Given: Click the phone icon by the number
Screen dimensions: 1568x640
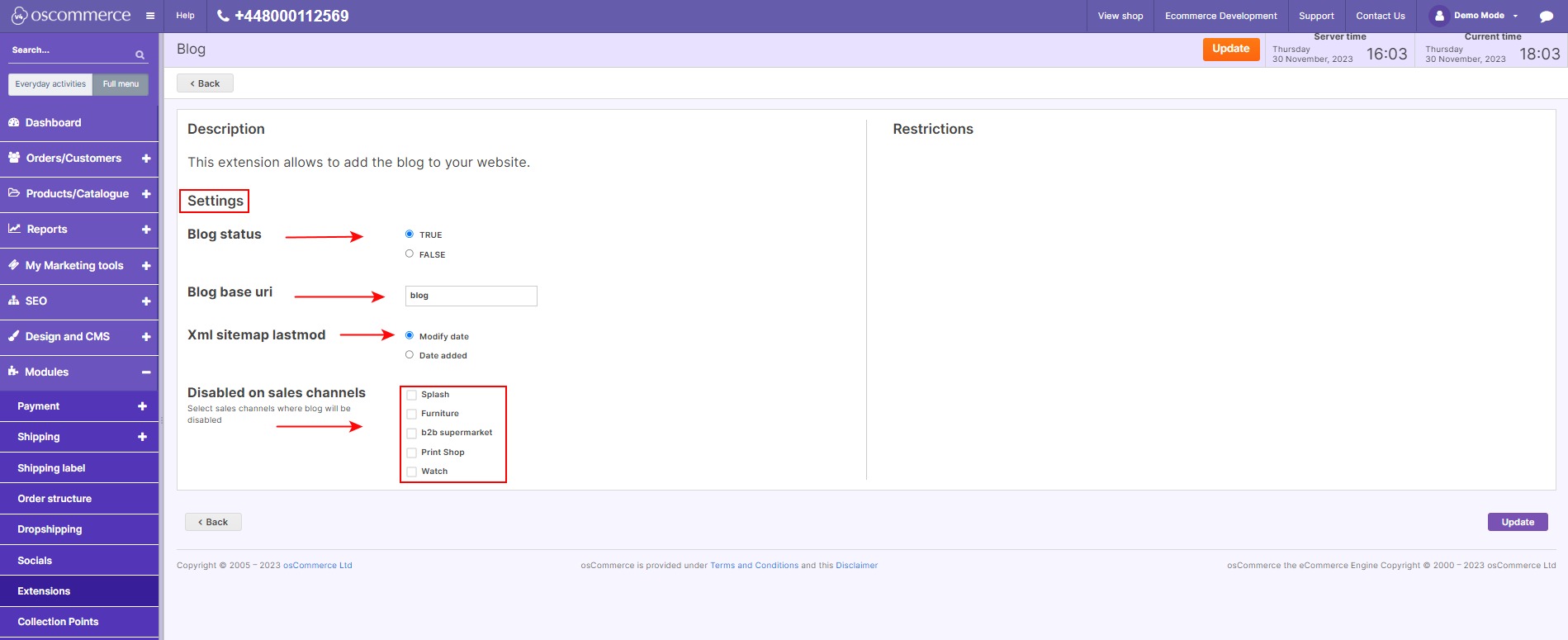Looking at the screenshot, I should pos(223,16).
